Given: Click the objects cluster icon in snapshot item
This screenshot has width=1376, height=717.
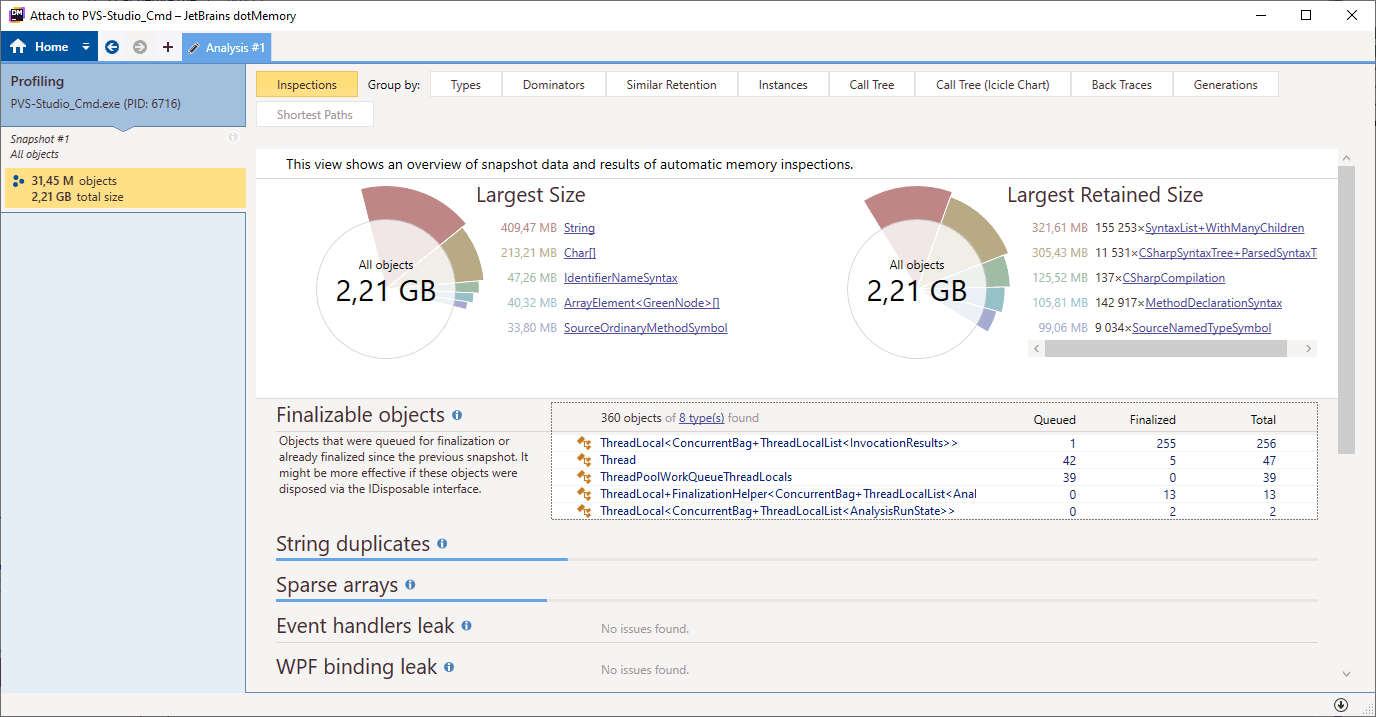Looking at the screenshot, I should click(x=18, y=182).
